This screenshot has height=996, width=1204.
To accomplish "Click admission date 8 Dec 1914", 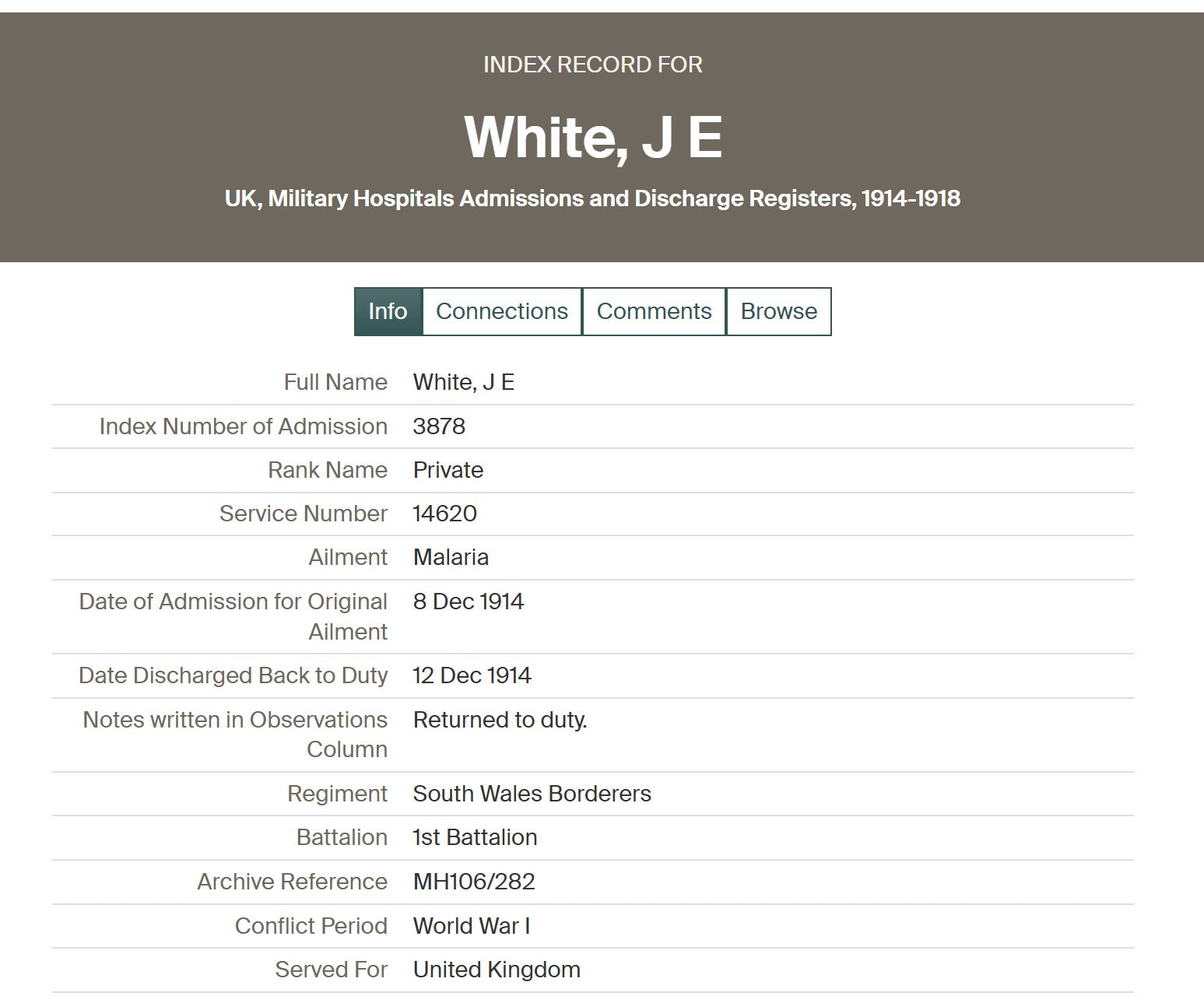I will [468, 601].
